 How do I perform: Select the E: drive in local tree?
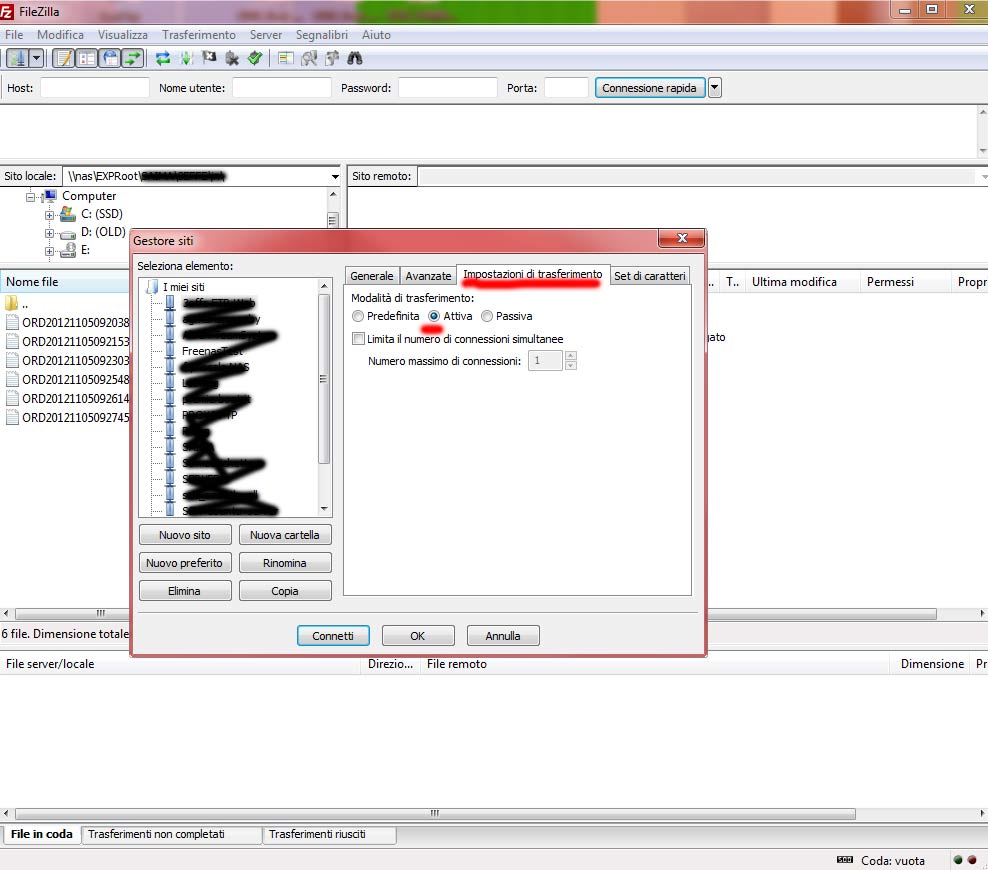(85, 250)
